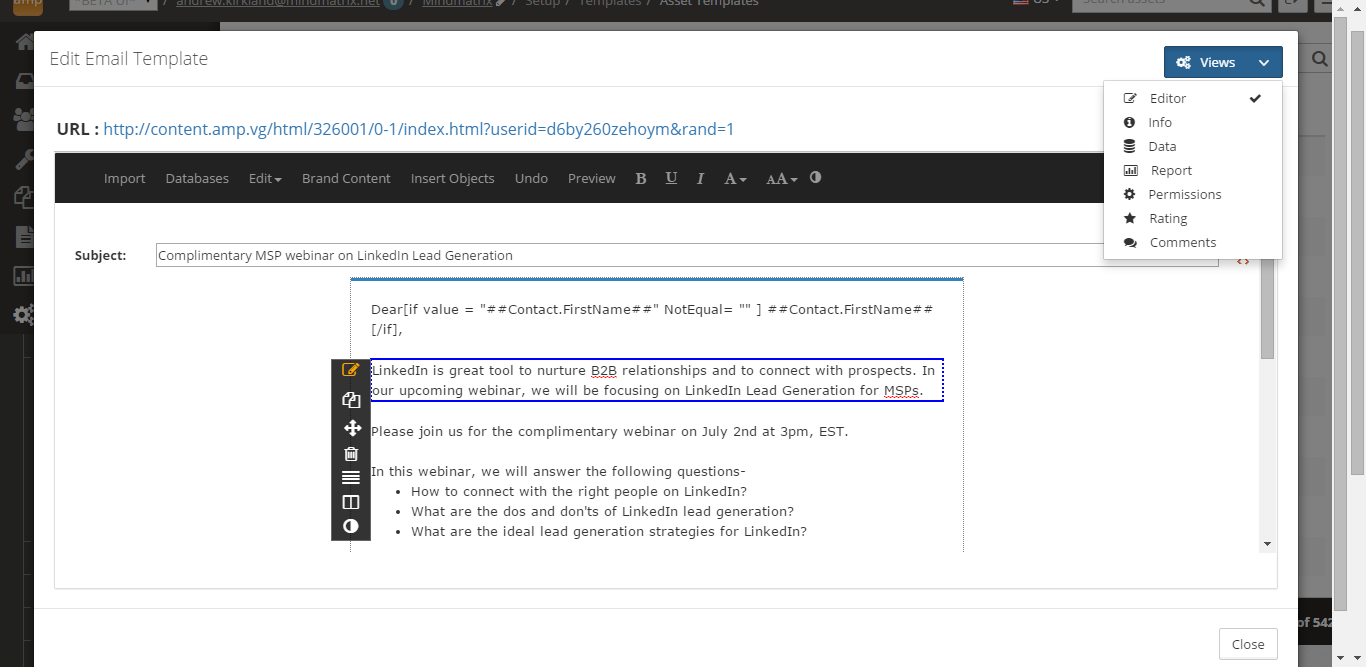Open the content.amp.vg URL link
Image resolution: width=1366 pixels, height=667 pixels.
point(419,129)
